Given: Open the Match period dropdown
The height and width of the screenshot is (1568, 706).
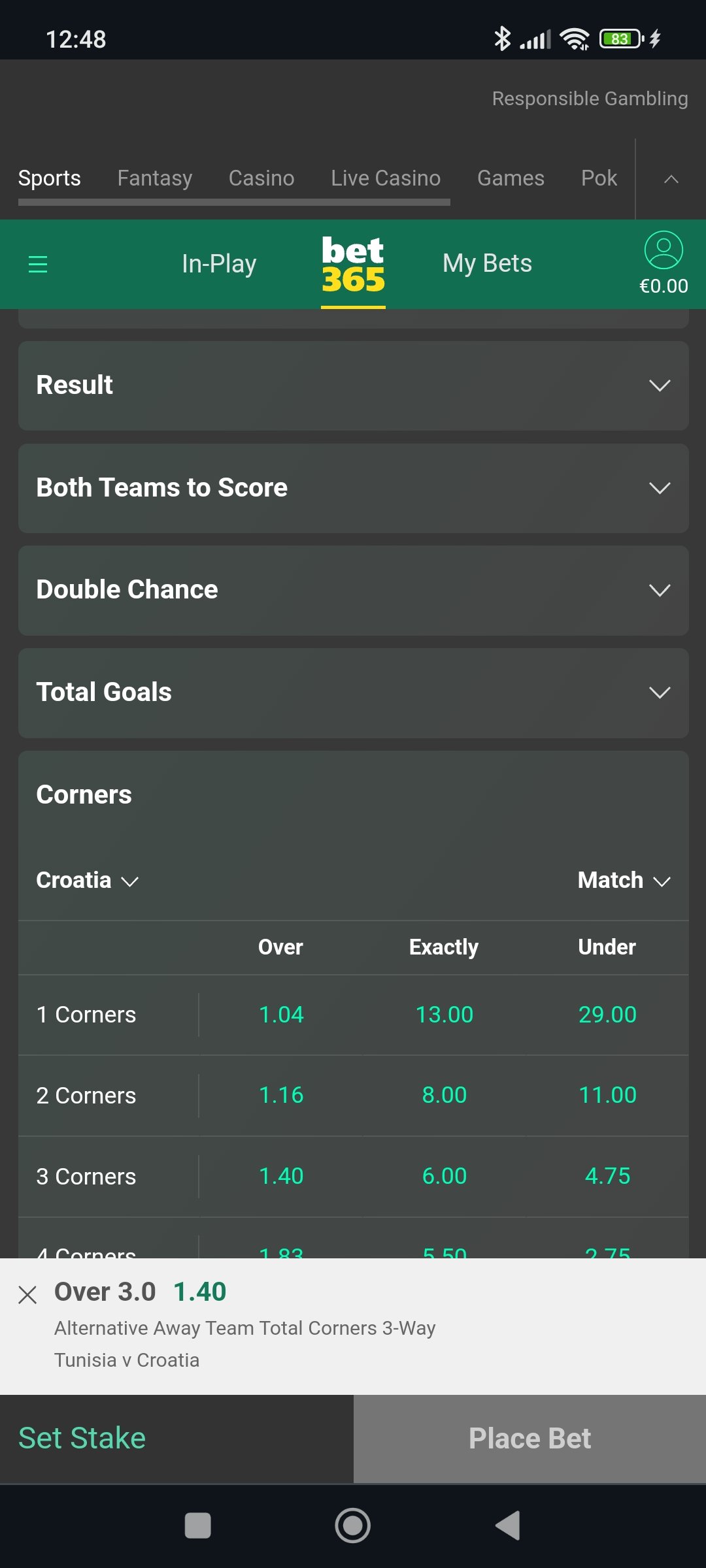Looking at the screenshot, I should click(x=624, y=881).
